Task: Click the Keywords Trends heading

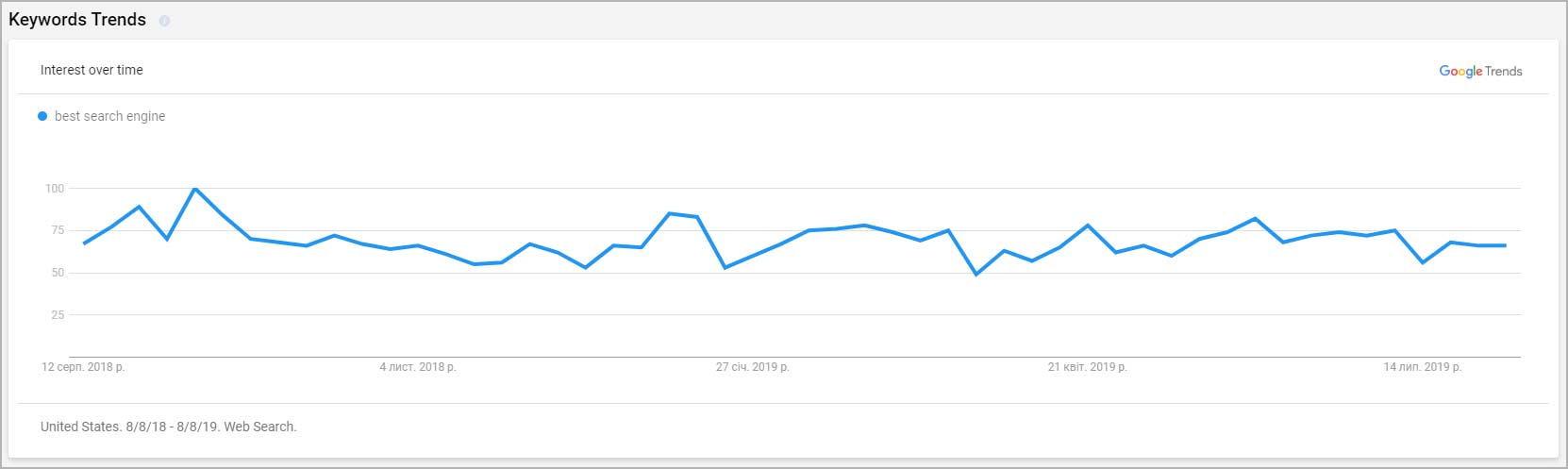Action: click(x=77, y=20)
